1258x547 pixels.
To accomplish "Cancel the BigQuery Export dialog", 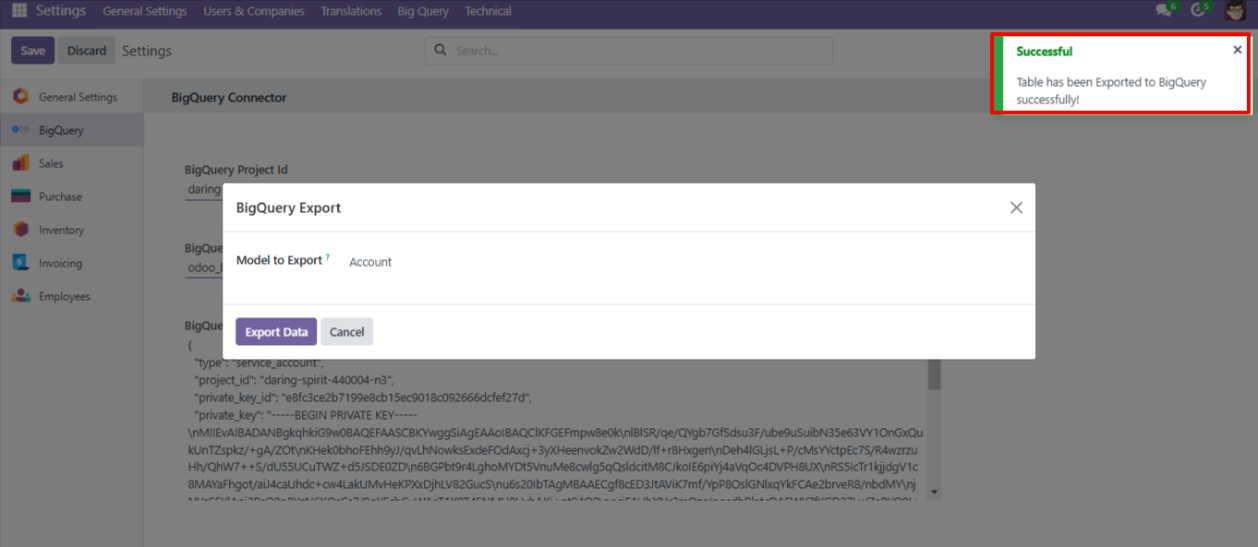I will point(347,332).
